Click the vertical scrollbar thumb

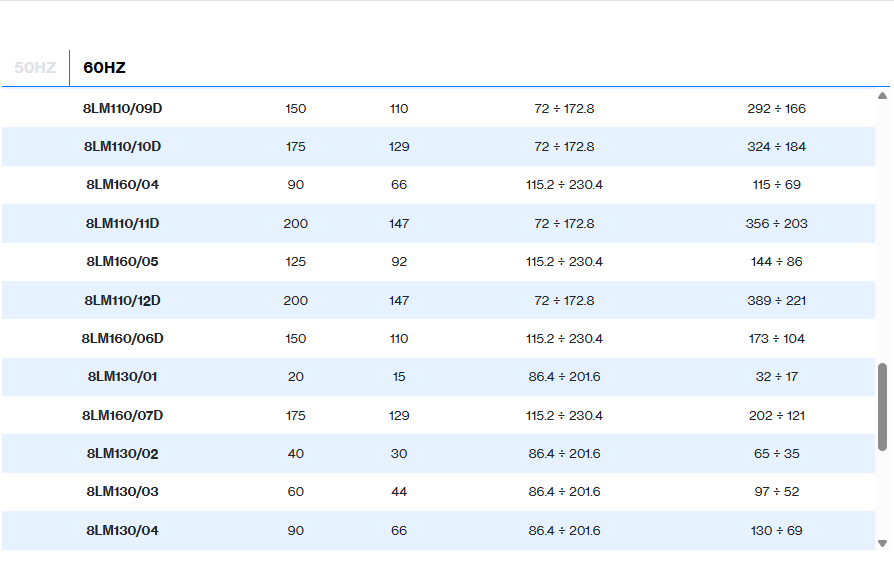click(x=882, y=407)
